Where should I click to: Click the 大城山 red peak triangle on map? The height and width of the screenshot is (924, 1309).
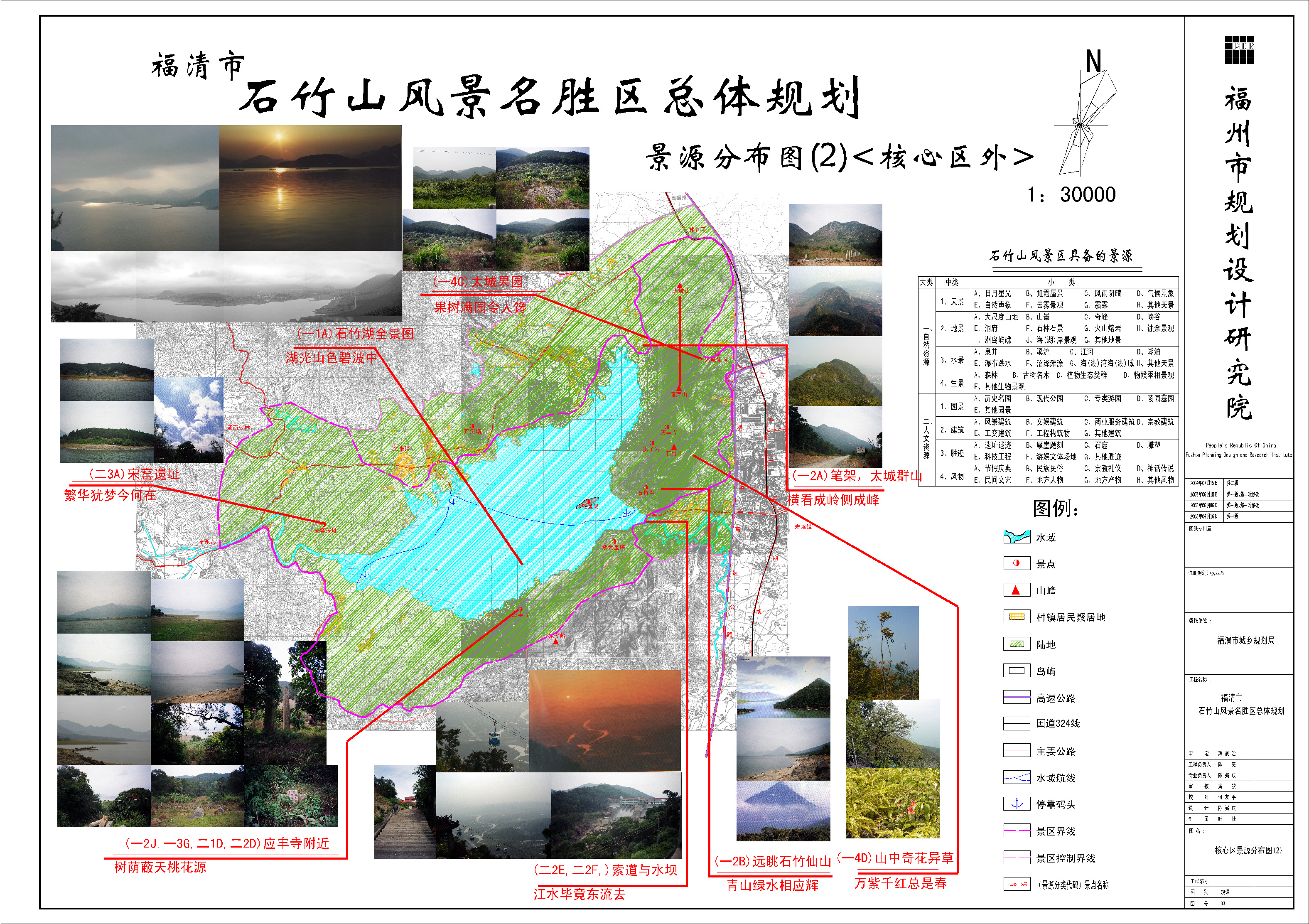point(680,285)
